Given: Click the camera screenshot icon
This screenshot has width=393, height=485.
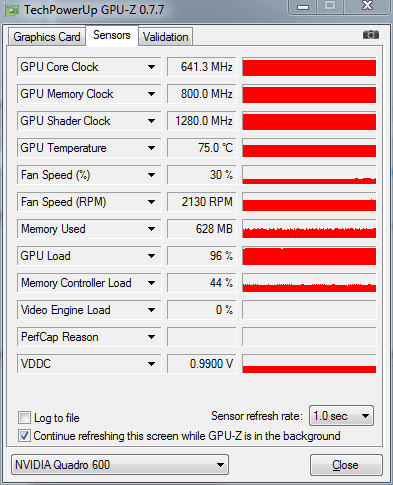Looking at the screenshot, I should [371, 35].
